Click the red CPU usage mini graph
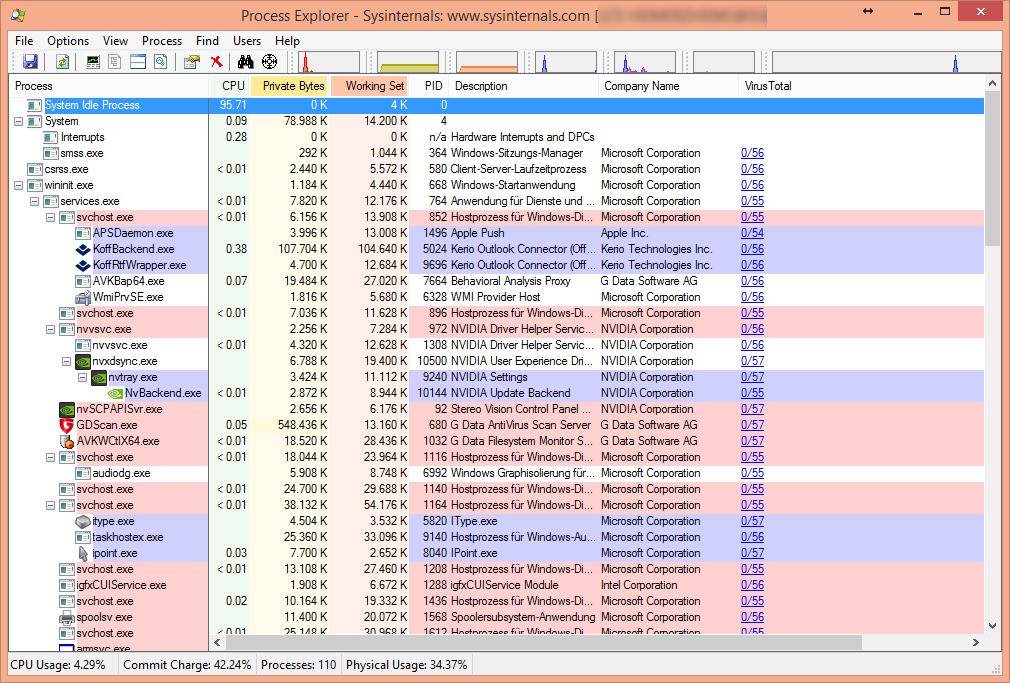 click(329, 62)
